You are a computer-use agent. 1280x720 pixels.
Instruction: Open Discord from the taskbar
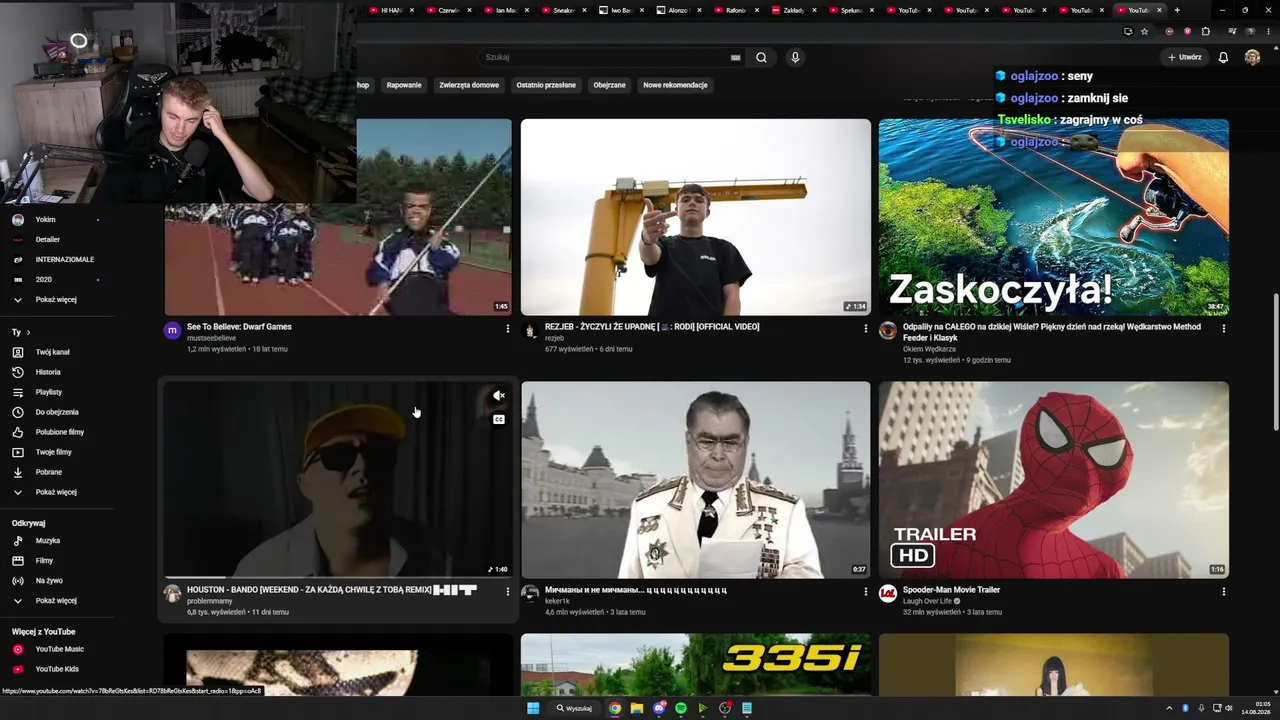pos(659,708)
